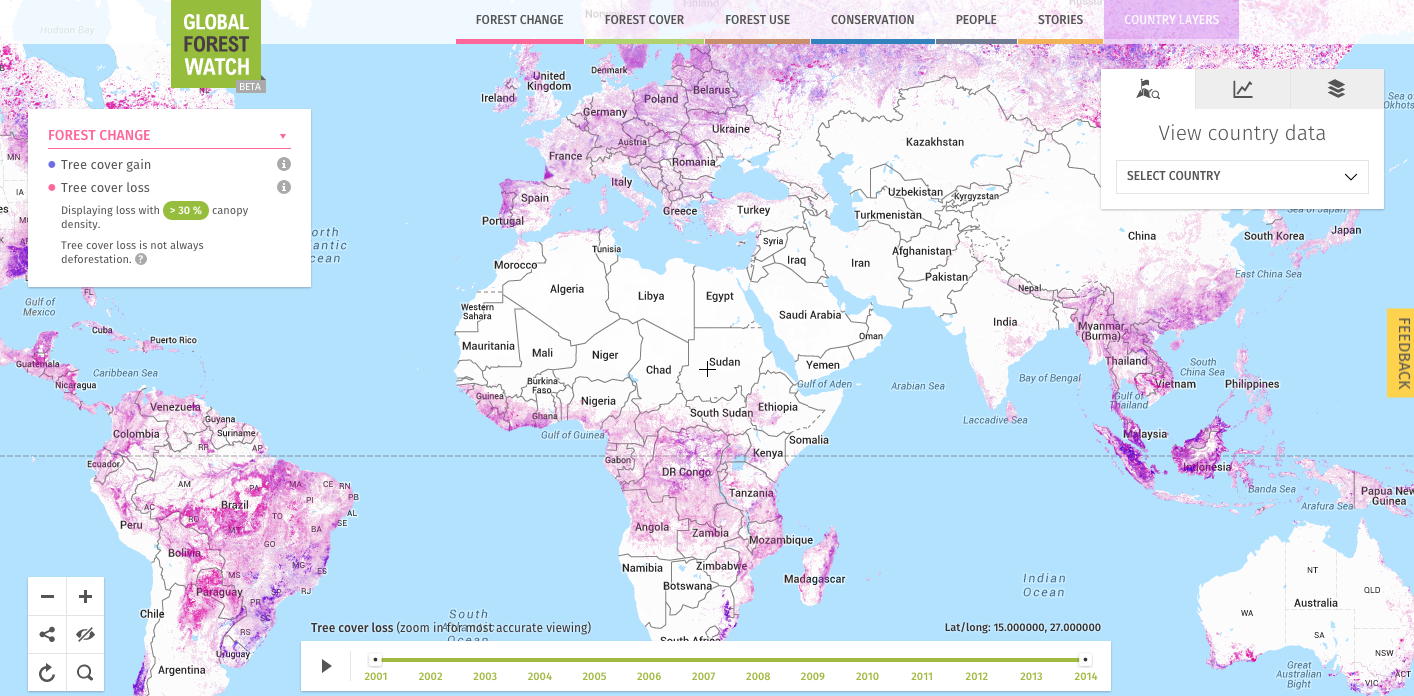1414x696 pixels.
Task: Play the tree cover loss timeline
Action: tap(326, 666)
